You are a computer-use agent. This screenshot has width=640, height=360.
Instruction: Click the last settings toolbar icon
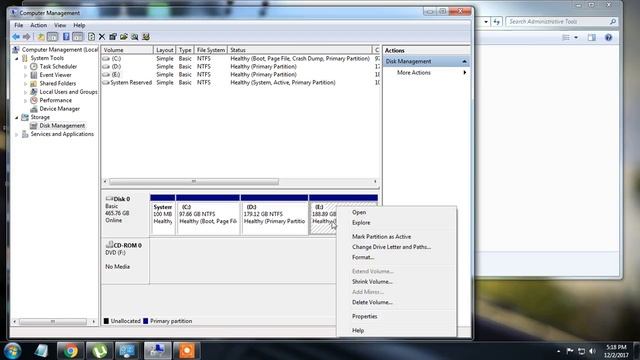(146, 37)
